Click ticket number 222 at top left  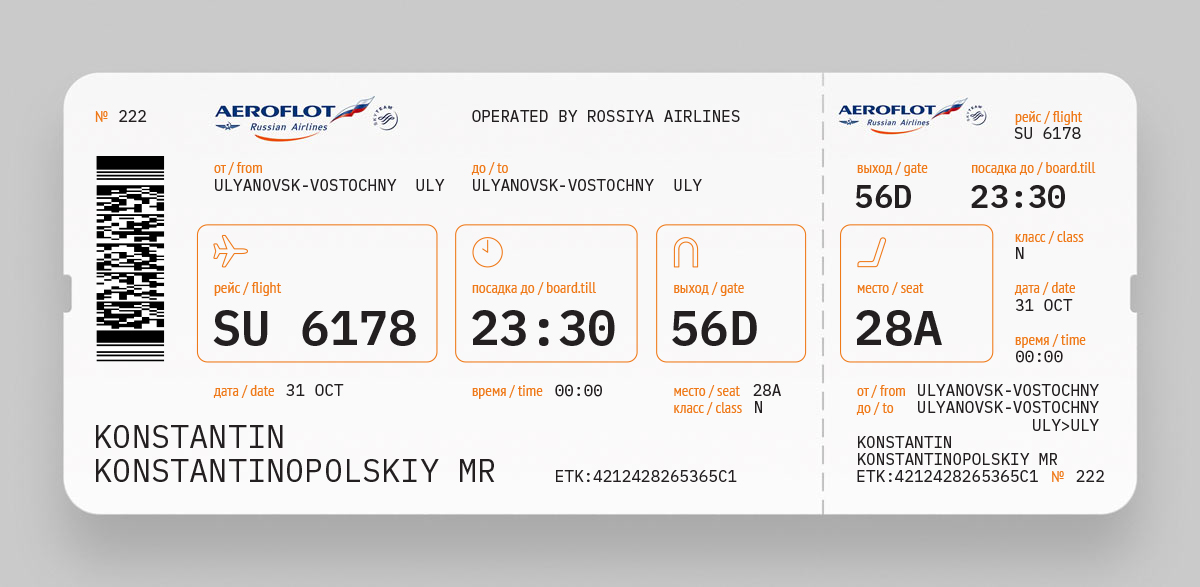tap(121, 117)
